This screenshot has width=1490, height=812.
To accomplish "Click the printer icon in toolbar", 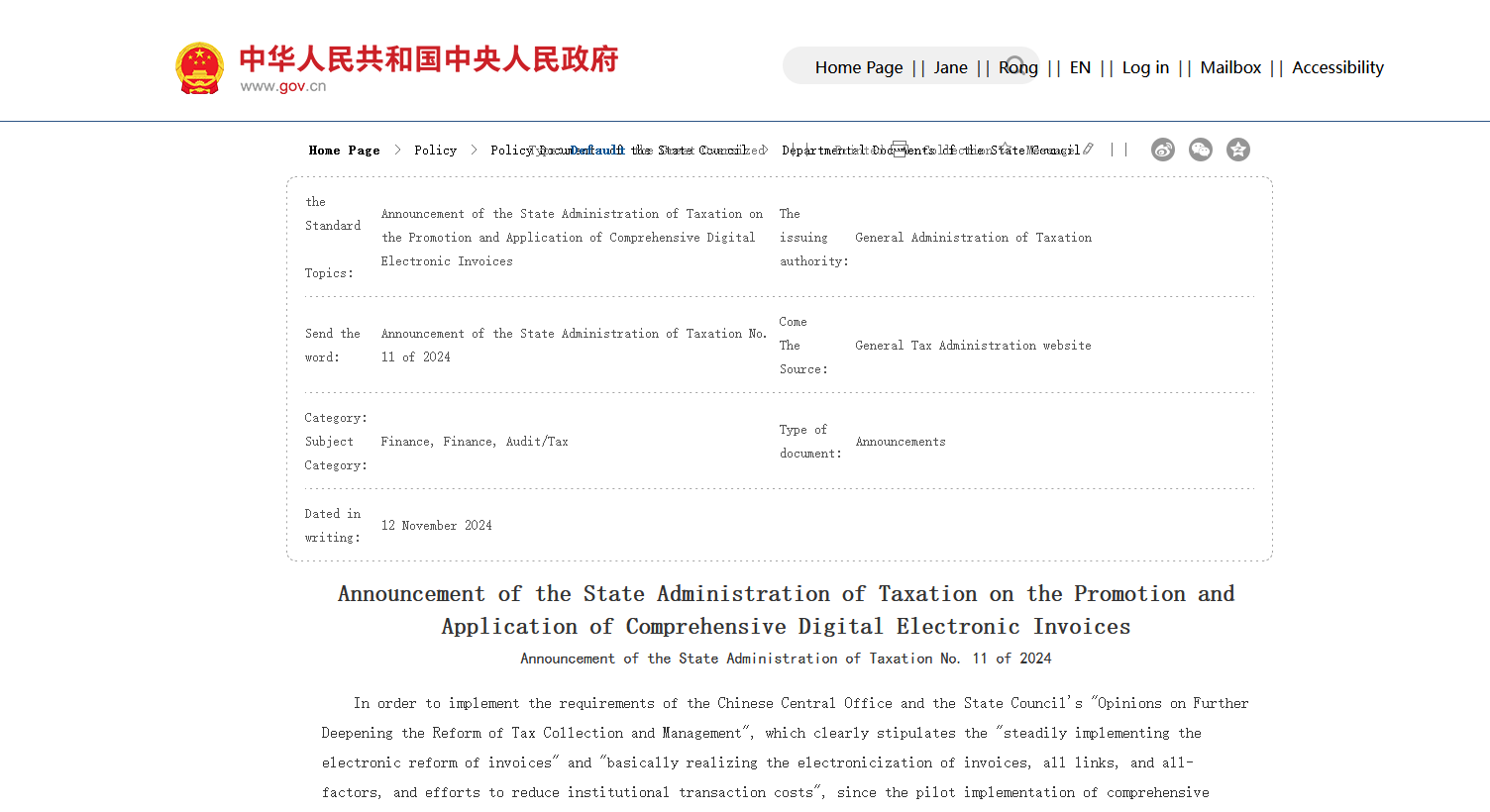I will 899,149.
